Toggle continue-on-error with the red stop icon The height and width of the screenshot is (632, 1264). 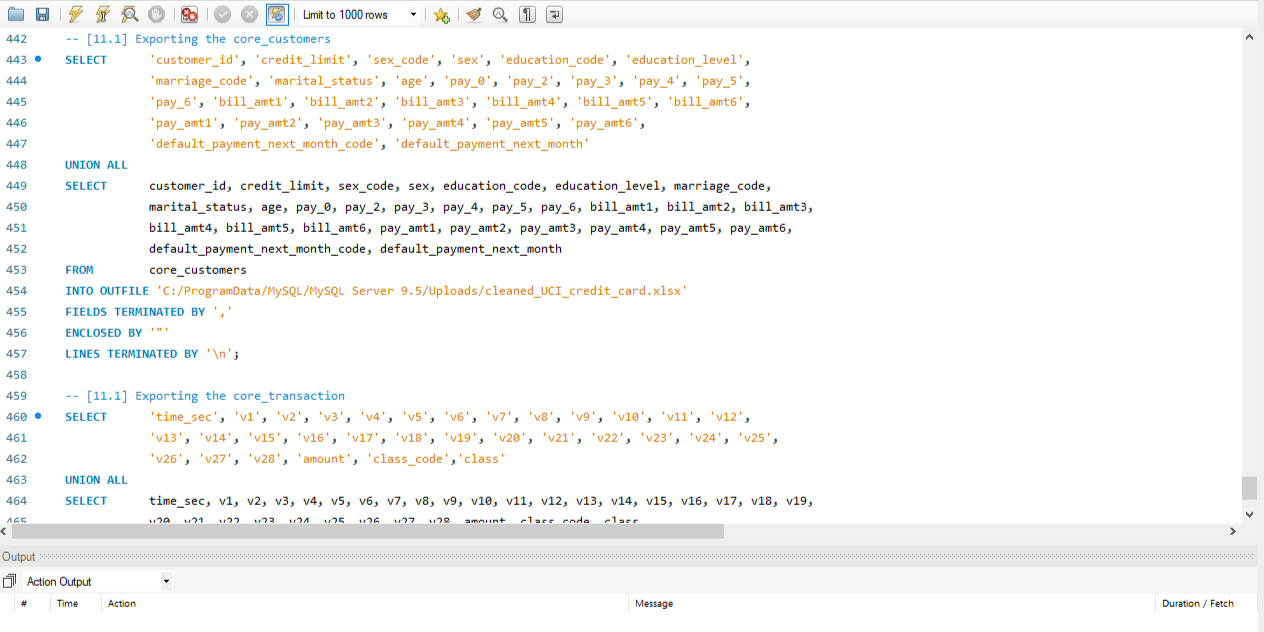(x=189, y=14)
